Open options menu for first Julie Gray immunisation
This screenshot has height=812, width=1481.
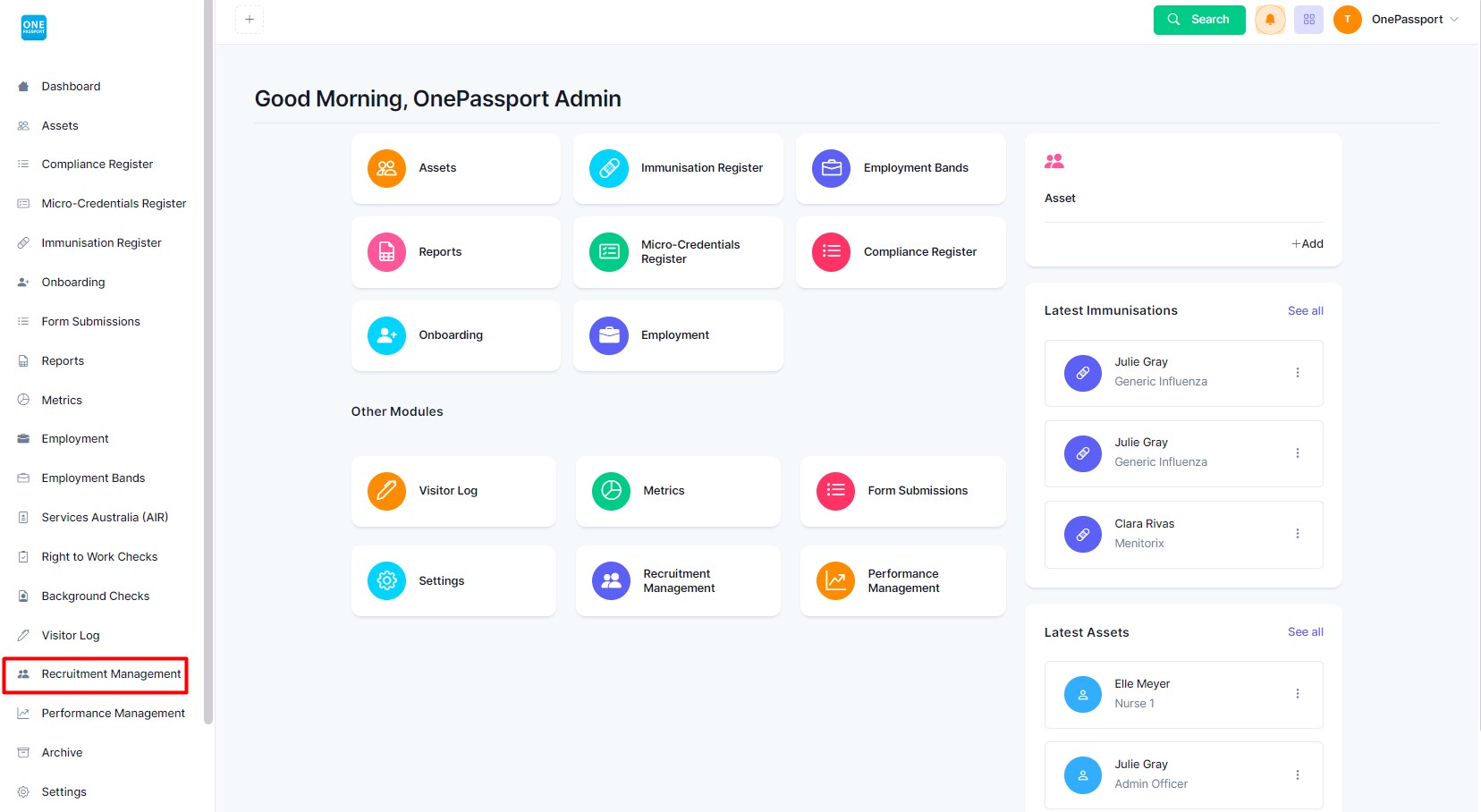click(x=1298, y=373)
